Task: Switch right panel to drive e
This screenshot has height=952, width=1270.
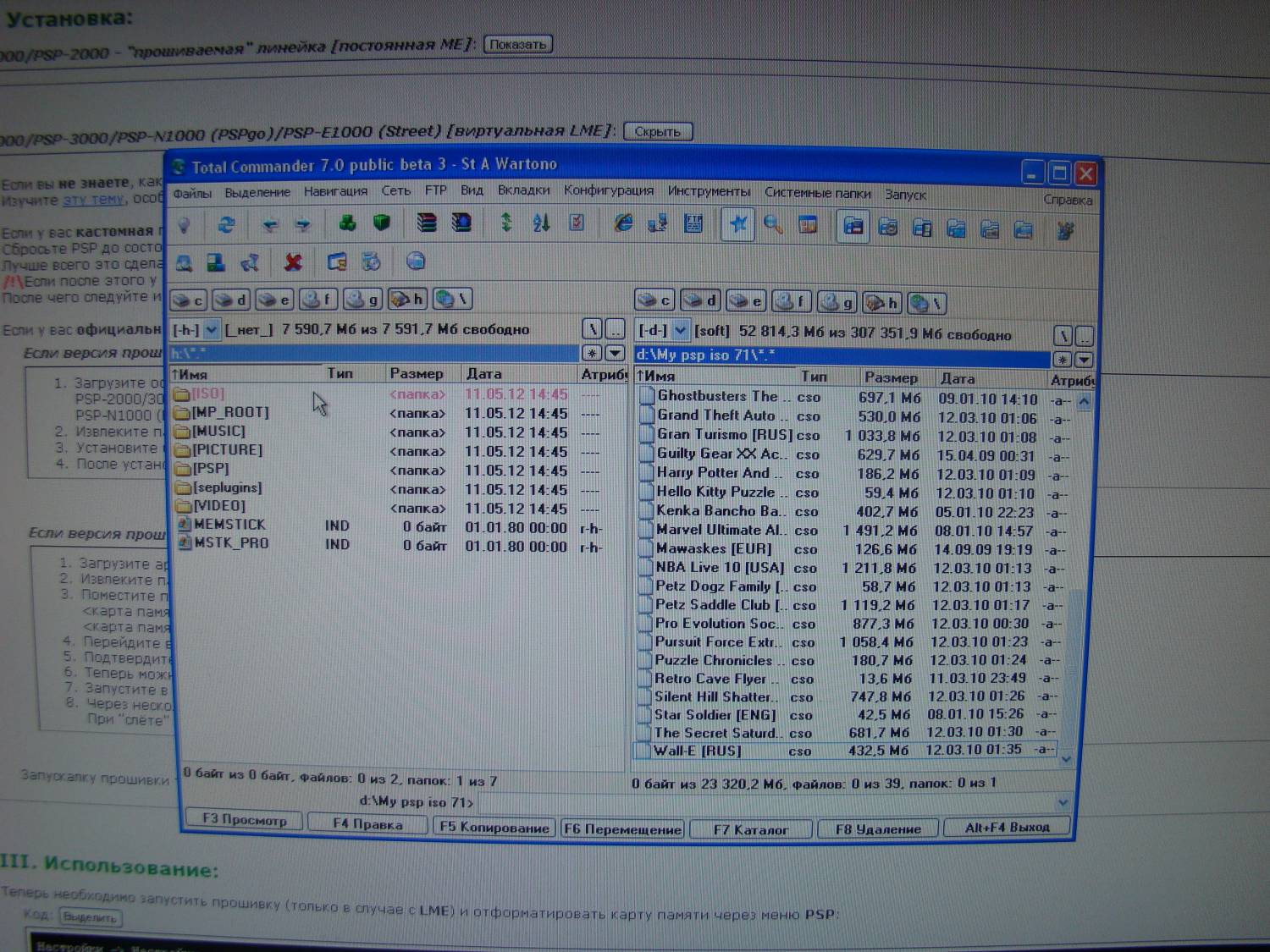Action: pyautogui.click(x=747, y=301)
